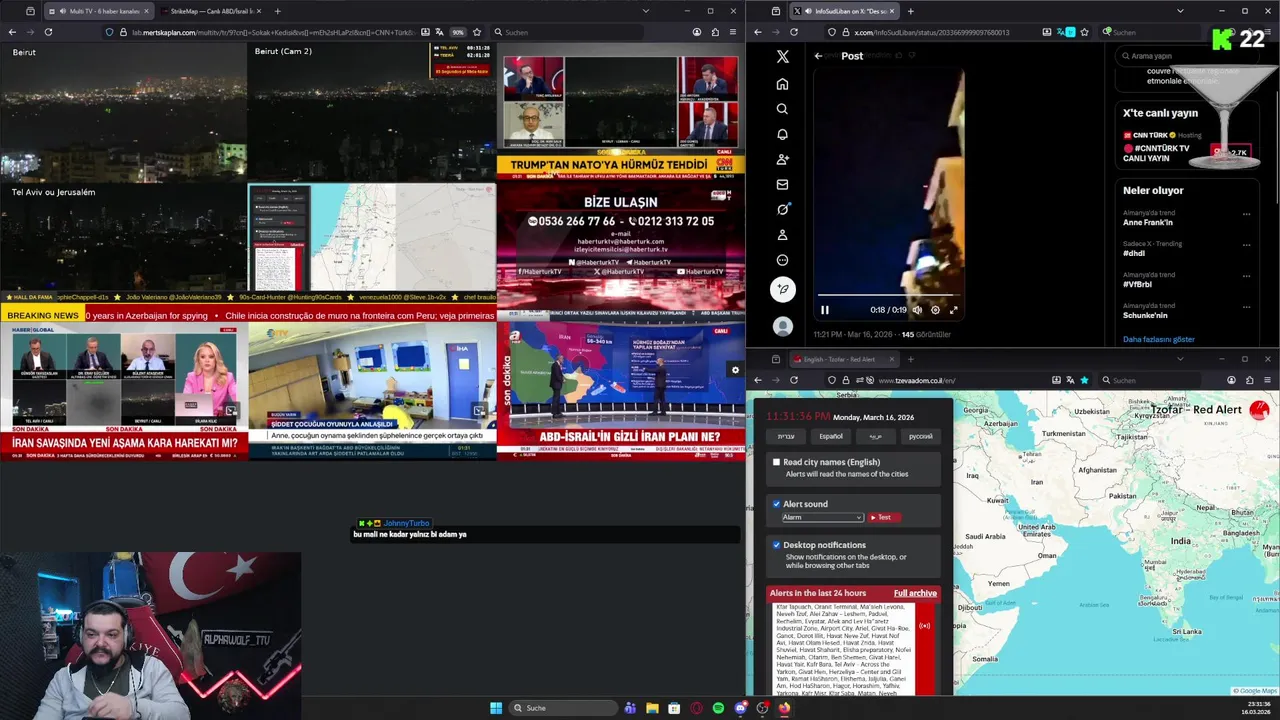Toggle Alert sound checkbox
The height and width of the screenshot is (720, 1280).
coord(776,504)
